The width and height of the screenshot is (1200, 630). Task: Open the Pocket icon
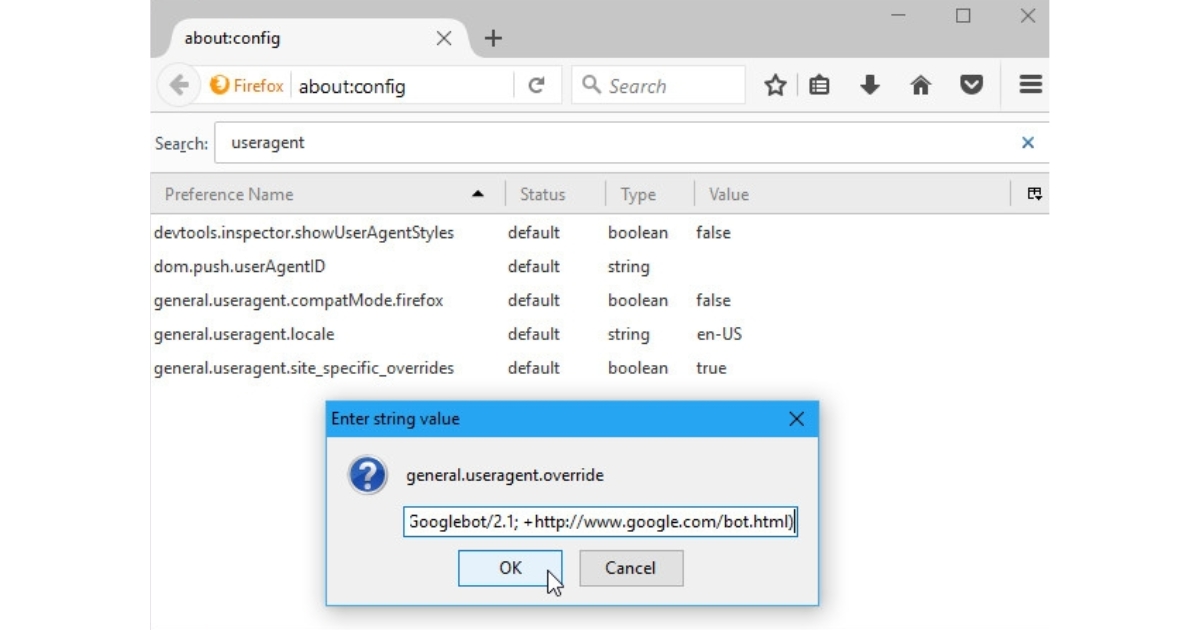(x=971, y=86)
